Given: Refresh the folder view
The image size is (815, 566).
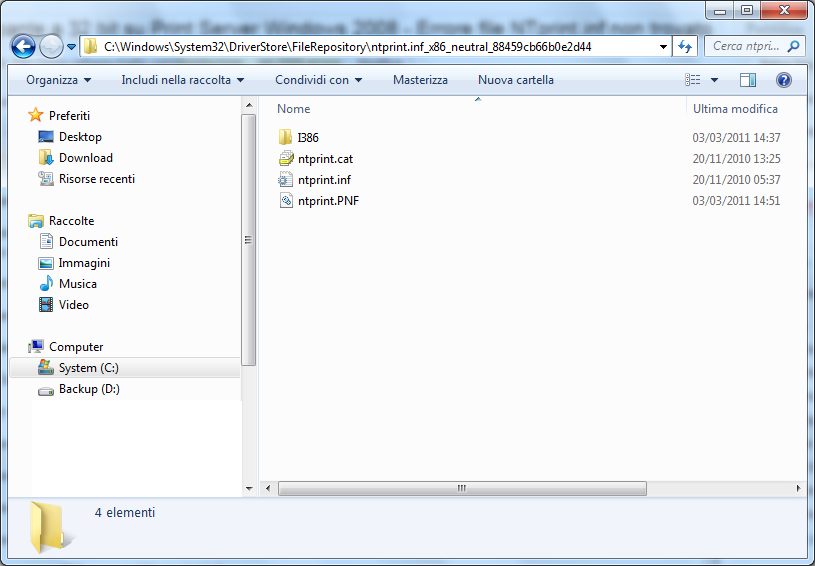Looking at the screenshot, I should pos(685,47).
